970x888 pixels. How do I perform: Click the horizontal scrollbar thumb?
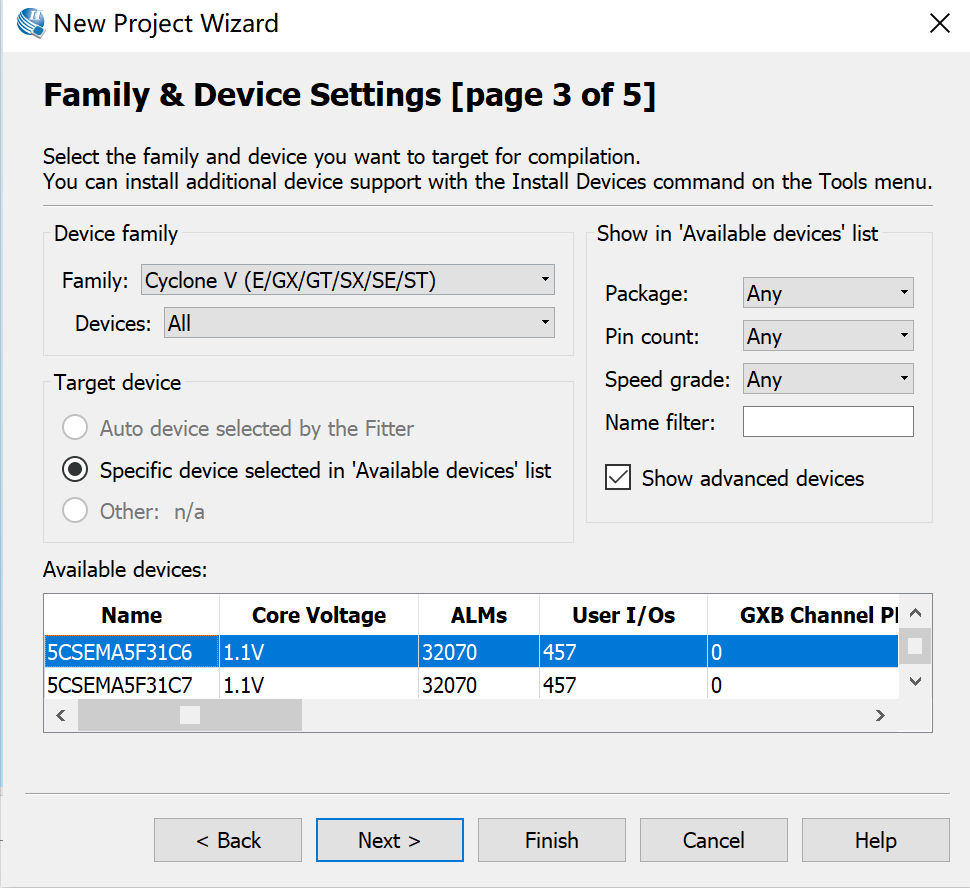pyautogui.click(x=190, y=715)
